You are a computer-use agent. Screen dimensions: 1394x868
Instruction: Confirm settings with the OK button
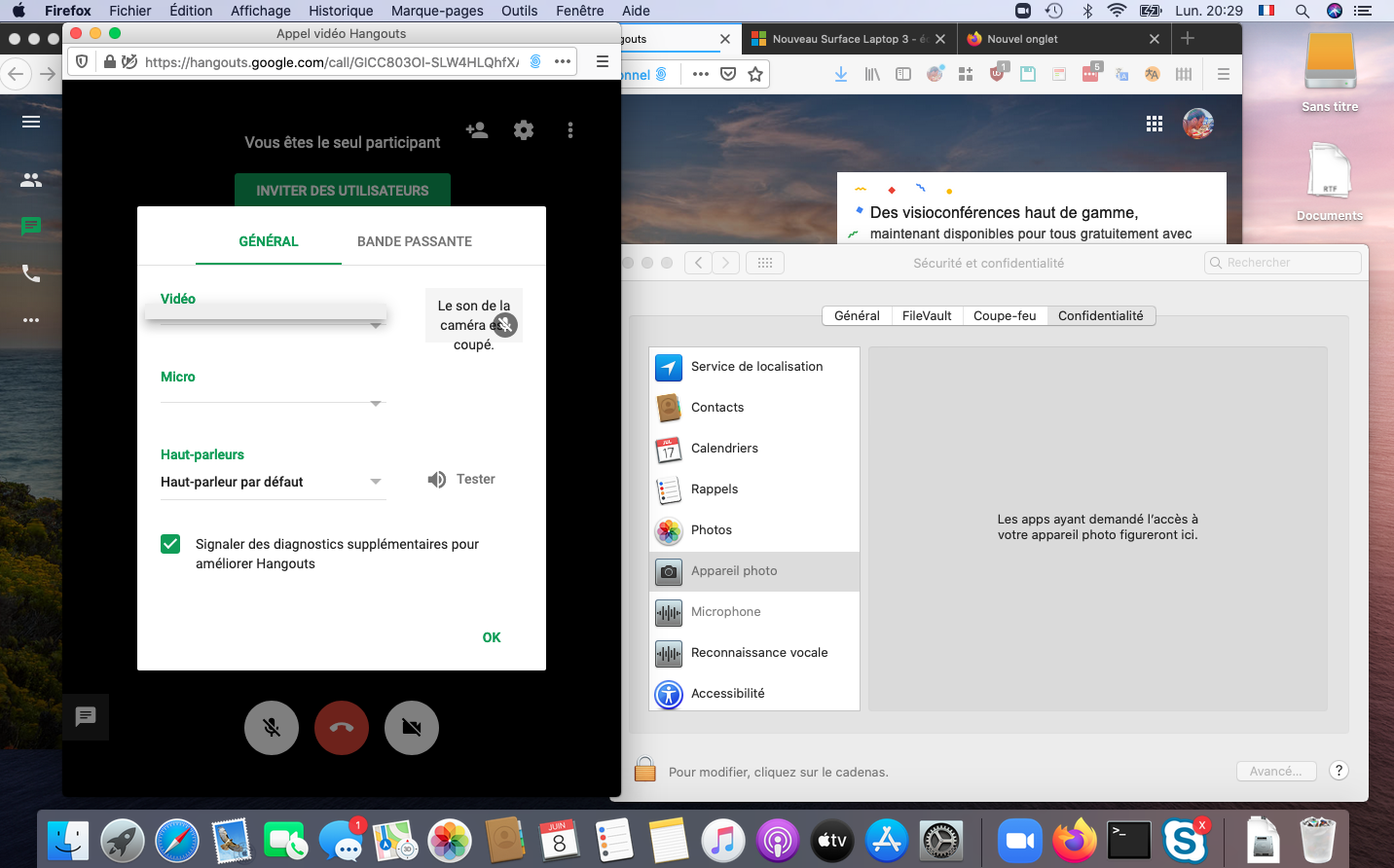492,637
